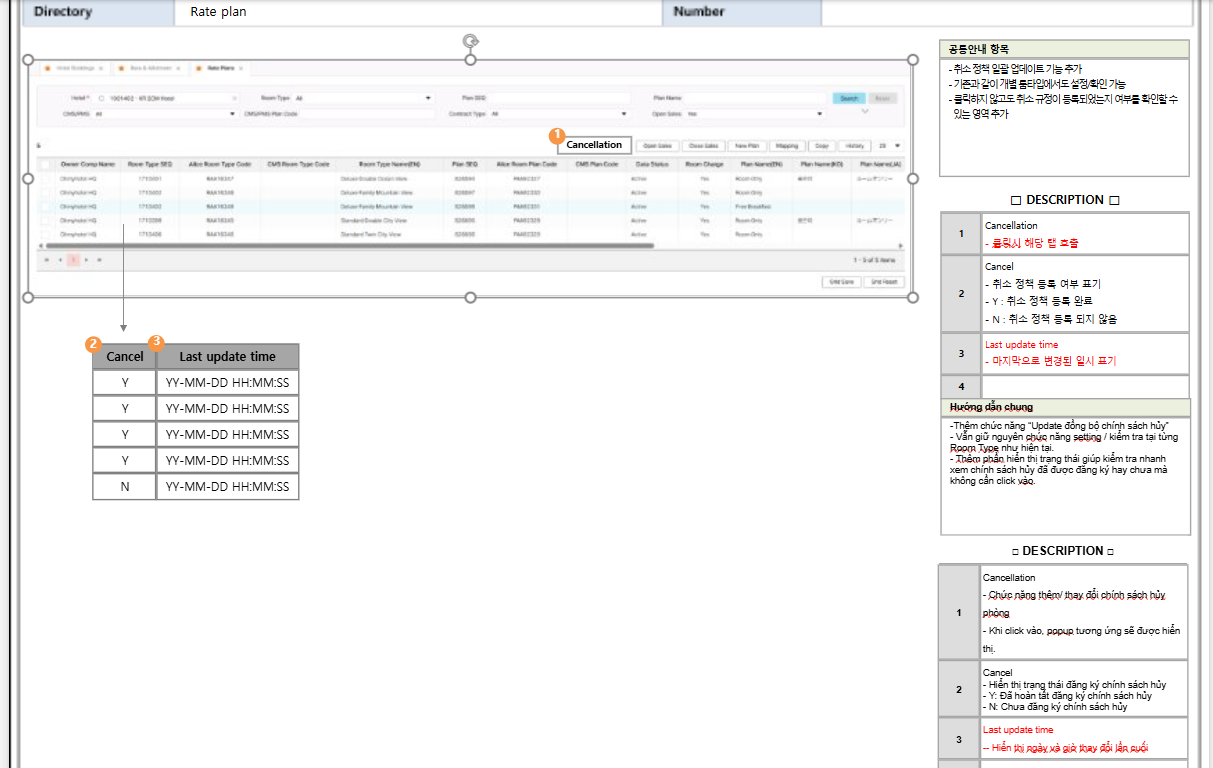Close the Rate & Allotment tab with its x
The width and height of the screenshot is (1213, 768).
coord(178,68)
